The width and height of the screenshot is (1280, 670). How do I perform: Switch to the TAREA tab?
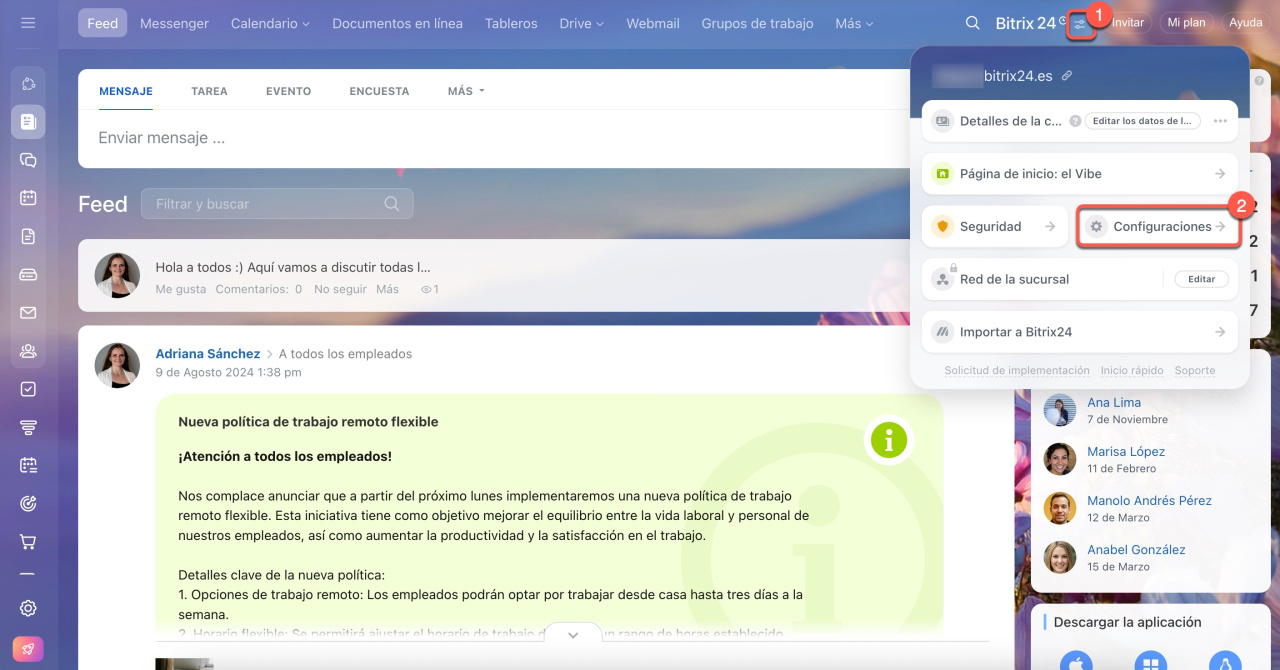pos(209,91)
